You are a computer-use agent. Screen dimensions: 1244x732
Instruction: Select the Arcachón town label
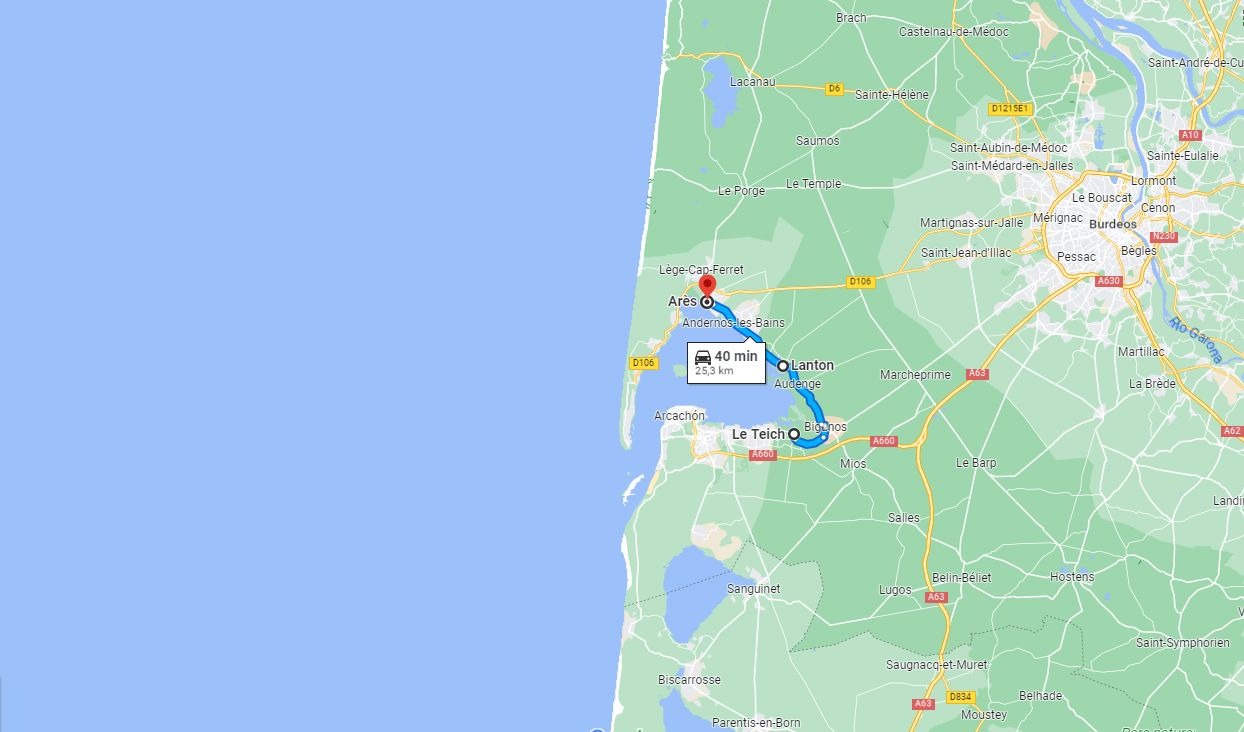[679, 416]
